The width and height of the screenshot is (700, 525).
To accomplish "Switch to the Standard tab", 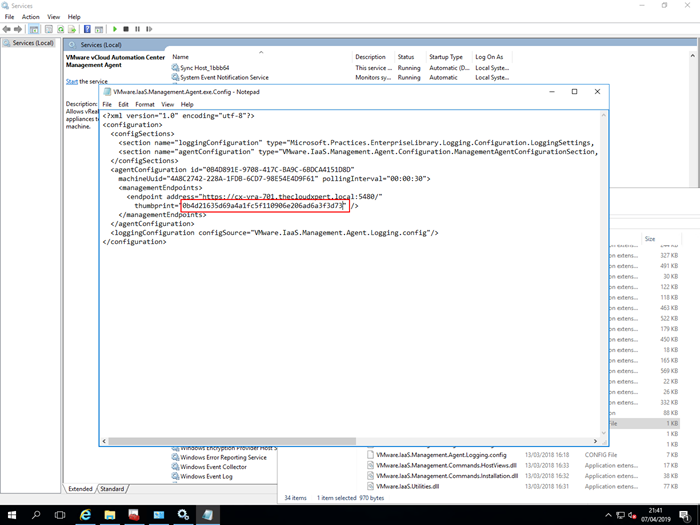I will pos(112,489).
